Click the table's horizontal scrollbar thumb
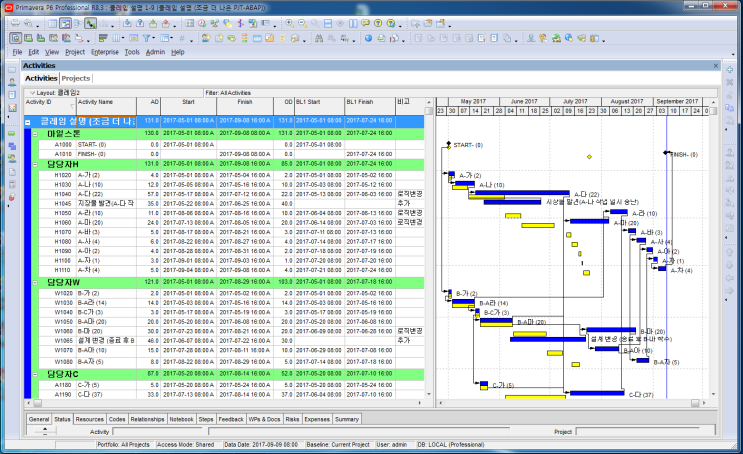Image resolution: width=743 pixels, height=454 pixels. pyautogui.click(x=37, y=403)
